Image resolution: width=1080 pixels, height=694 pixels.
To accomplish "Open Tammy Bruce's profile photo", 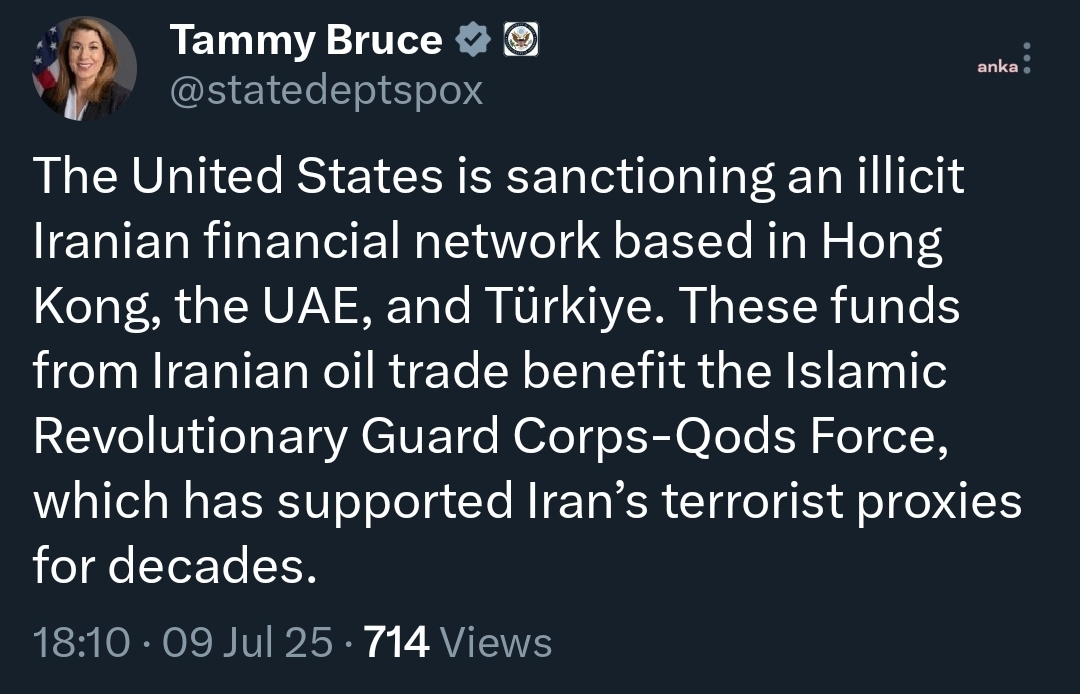I will tap(84, 69).
